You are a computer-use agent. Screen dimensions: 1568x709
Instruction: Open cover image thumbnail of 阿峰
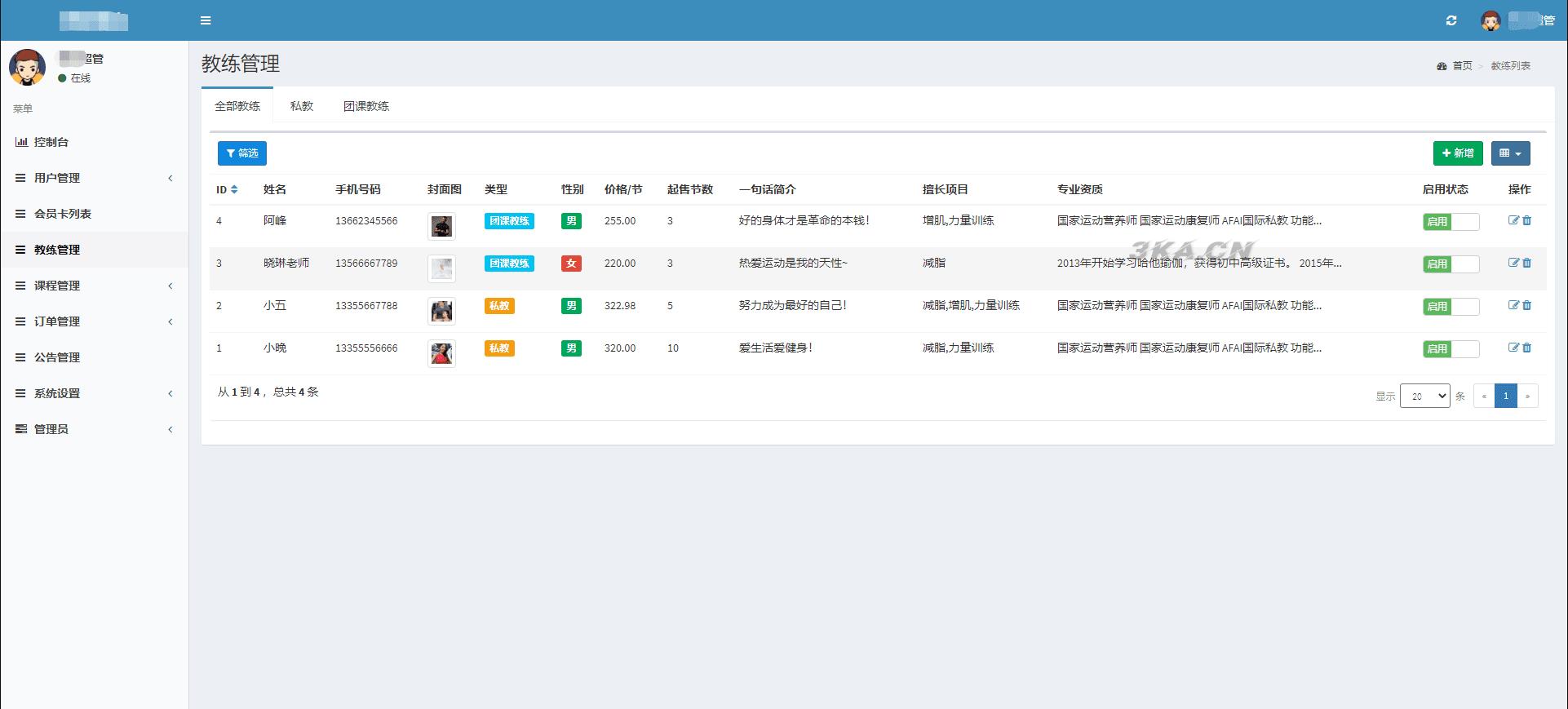(x=441, y=226)
